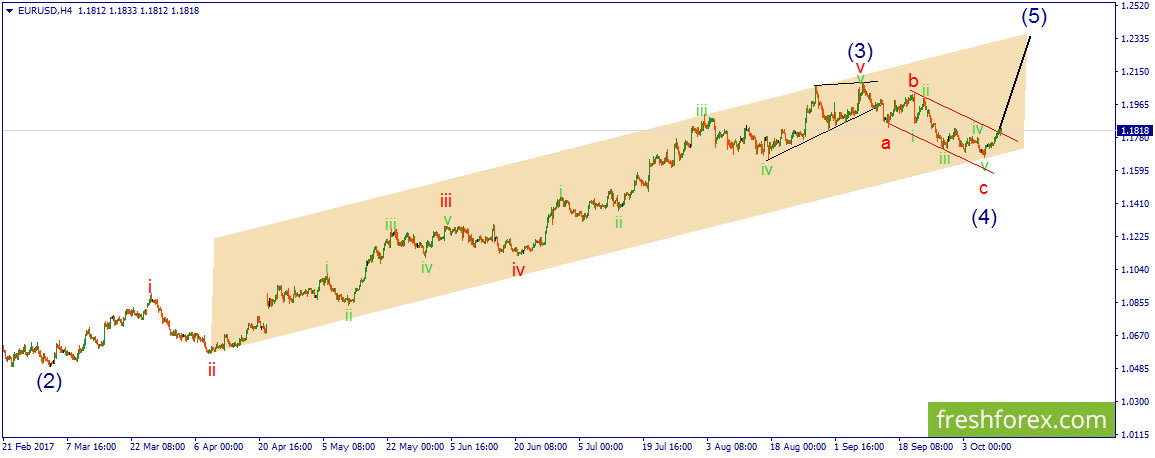Select the blue (4) wave label
The image size is (1155, 458).
pyautogui.click(x=983, y=217)
